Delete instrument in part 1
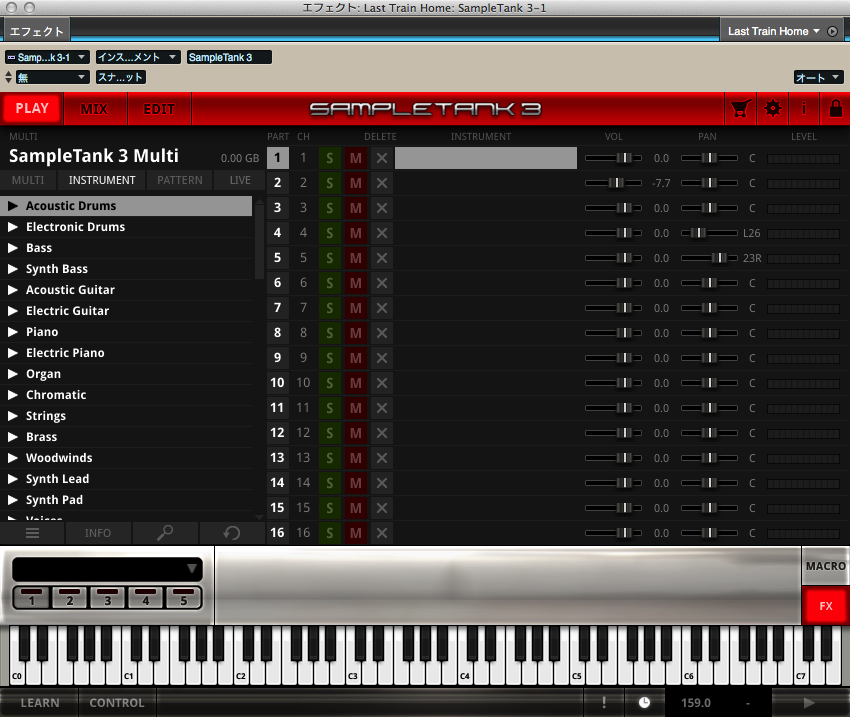Screen dimensions: 850x717 tap(382, 158)
